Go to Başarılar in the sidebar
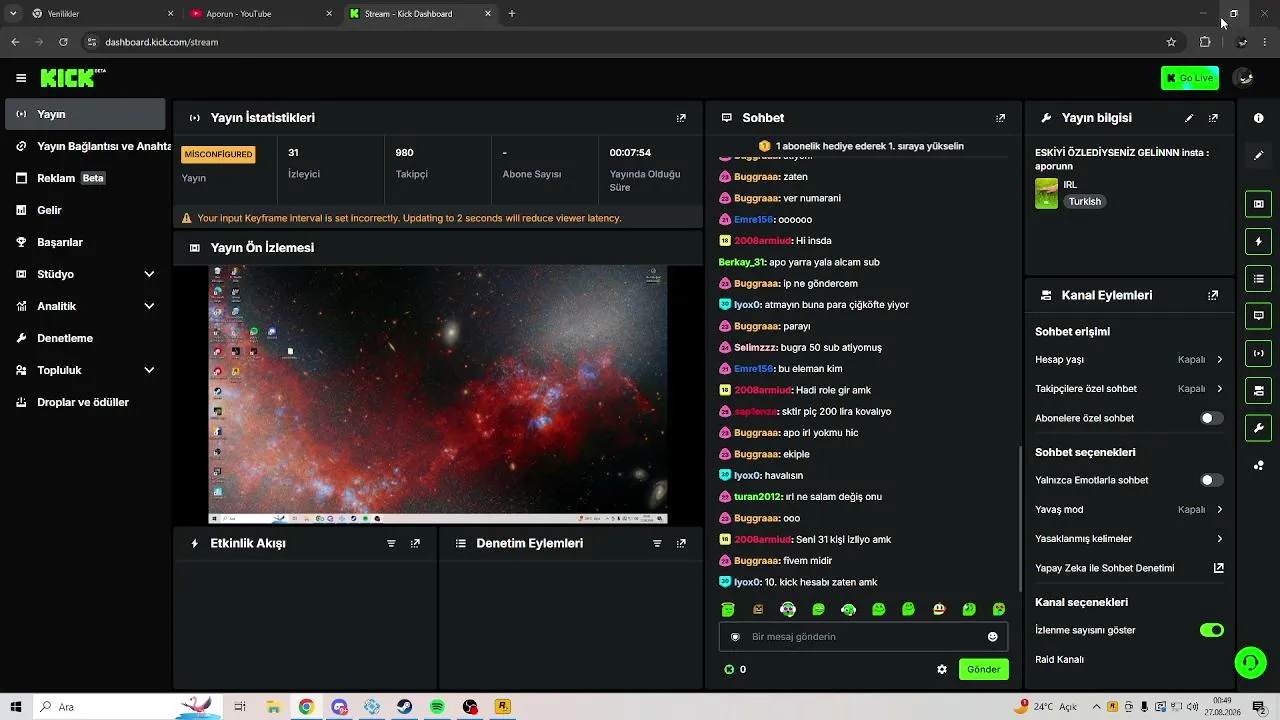Screen dimensions: 1280x720 coord(85,242)
